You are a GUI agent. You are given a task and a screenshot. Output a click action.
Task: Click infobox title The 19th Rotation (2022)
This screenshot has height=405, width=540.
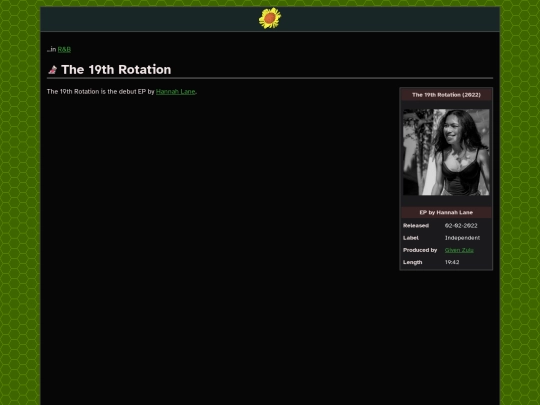click(x=446, y=95)
